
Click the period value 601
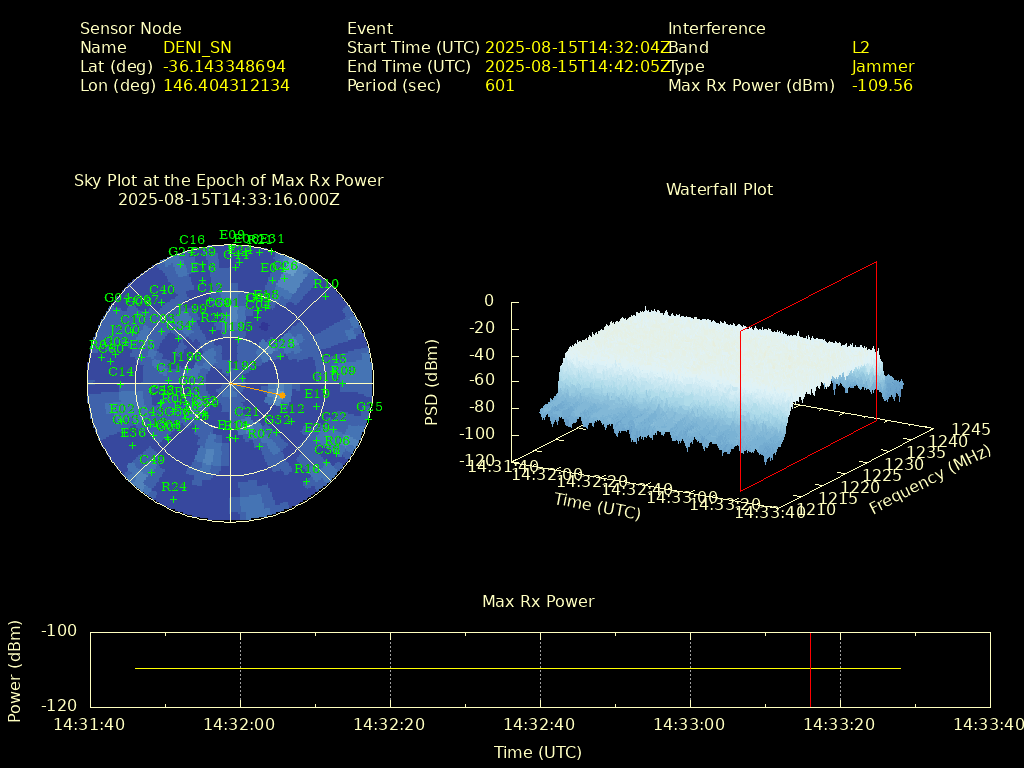coord(499,85)
